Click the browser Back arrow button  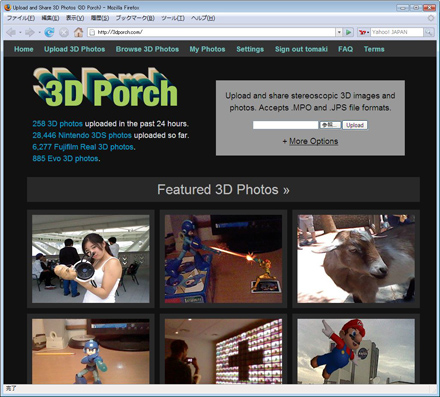[11, 32]
